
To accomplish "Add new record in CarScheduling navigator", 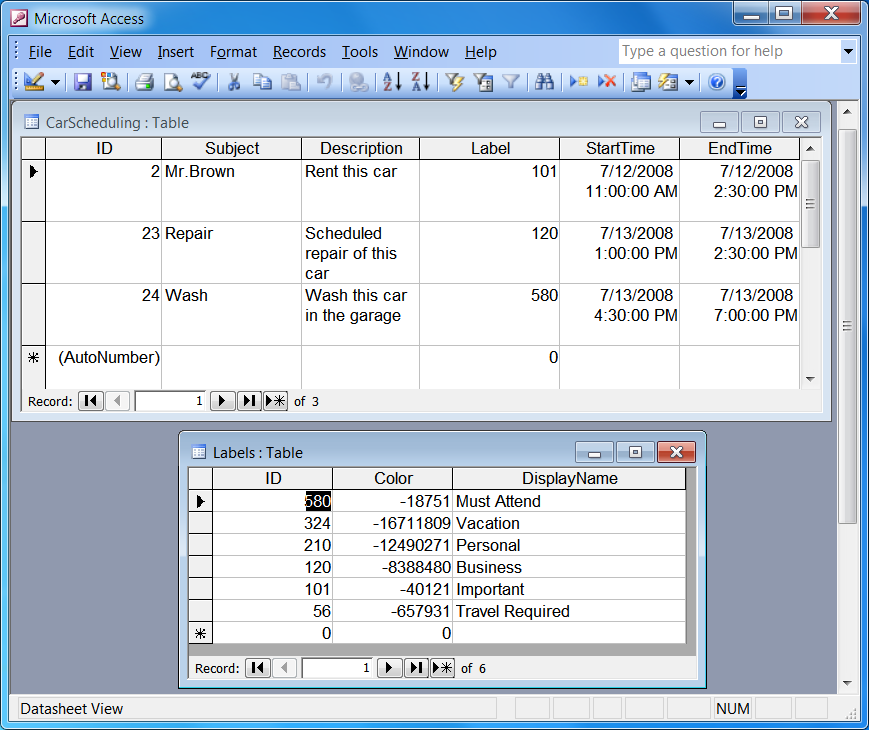I will click(x=275, y=401).
